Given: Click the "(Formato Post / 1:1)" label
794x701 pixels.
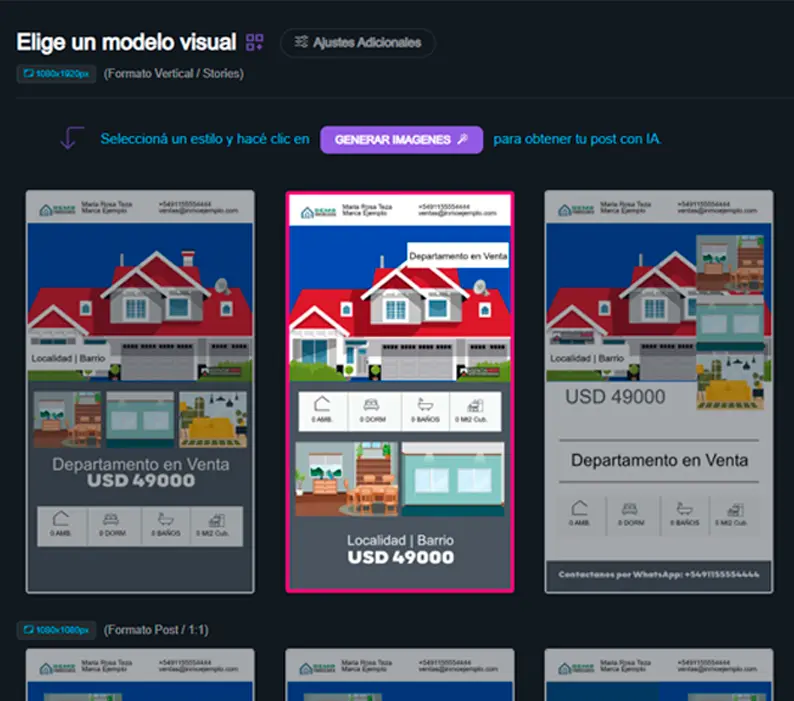Looking at the screenshot, I should pos(156,630).
